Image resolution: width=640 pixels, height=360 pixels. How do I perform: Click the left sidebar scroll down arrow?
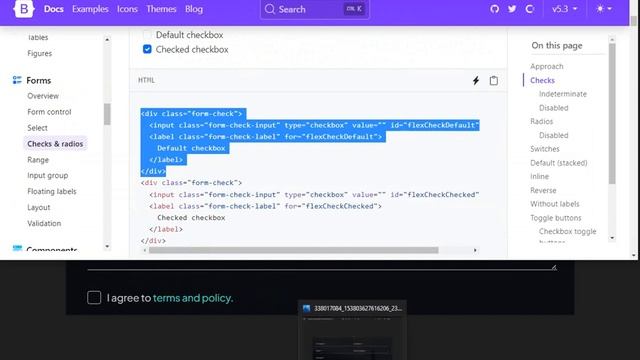tap(107, 246)
